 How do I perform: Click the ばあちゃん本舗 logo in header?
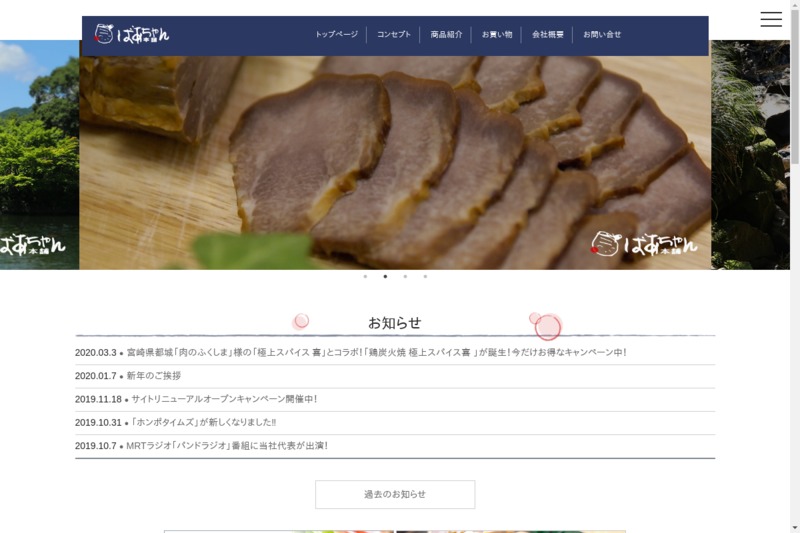132,34
